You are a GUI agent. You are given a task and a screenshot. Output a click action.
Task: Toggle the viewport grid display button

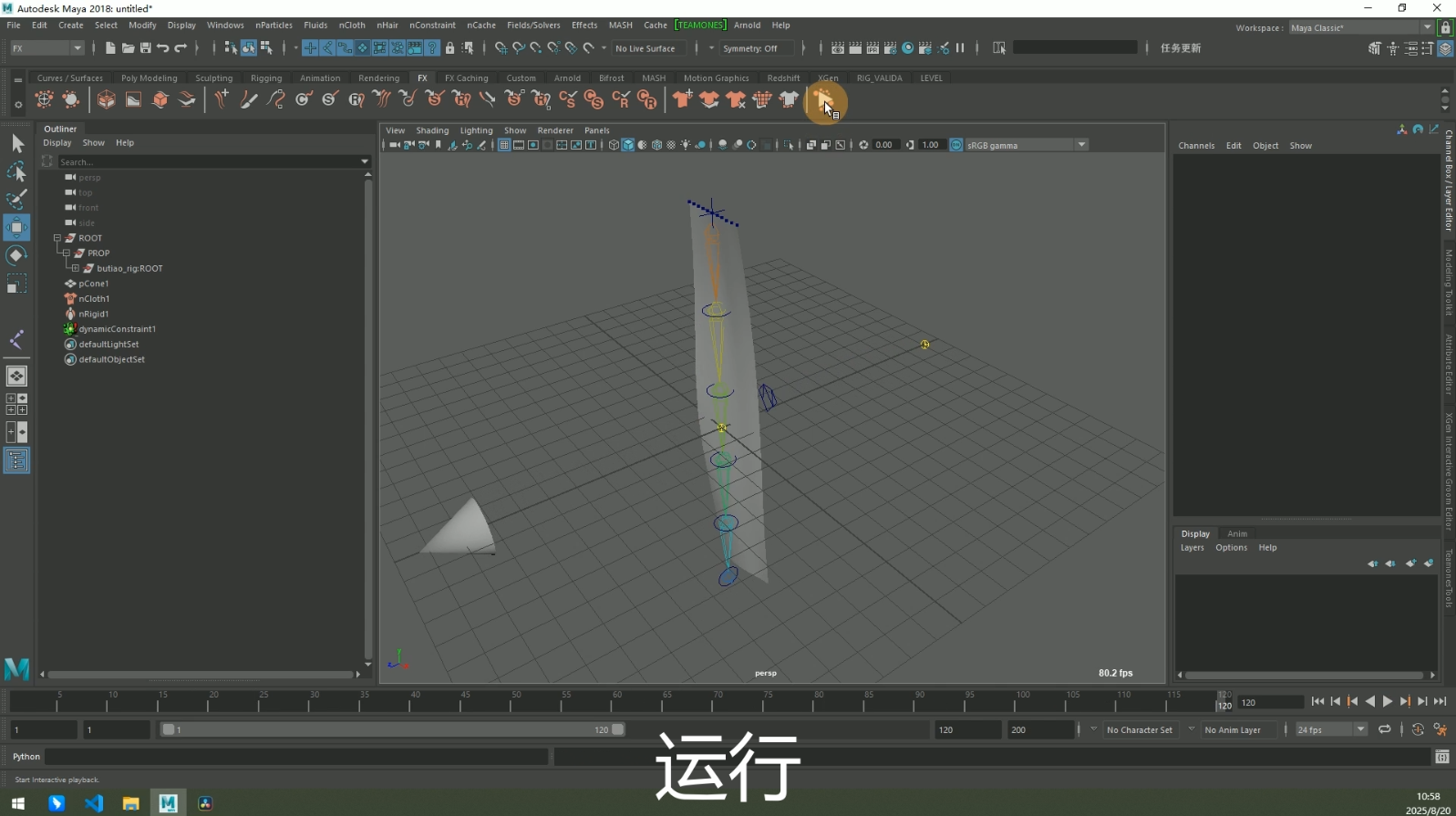503,145
